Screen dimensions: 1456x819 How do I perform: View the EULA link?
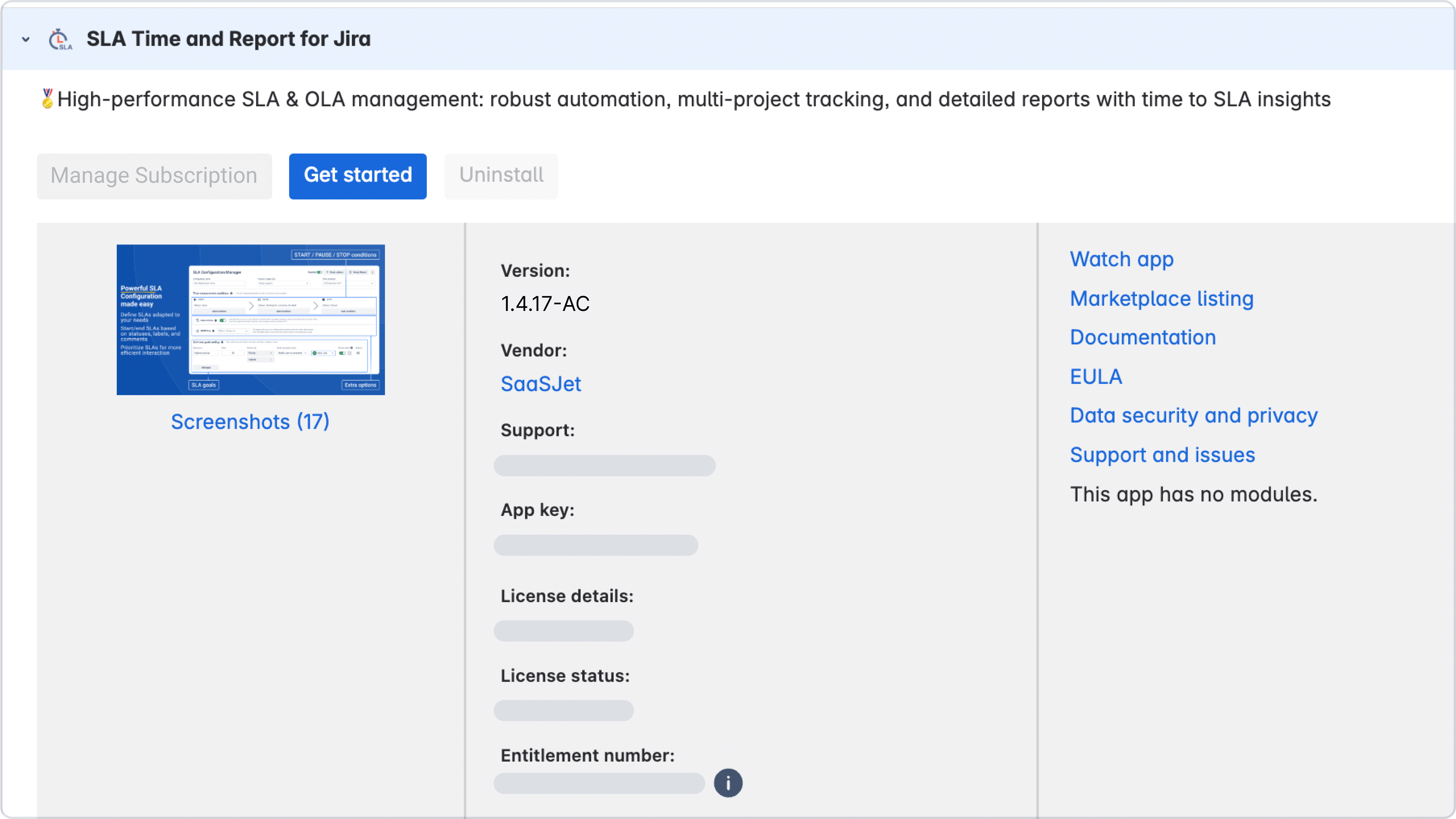tap(1095, 376)
